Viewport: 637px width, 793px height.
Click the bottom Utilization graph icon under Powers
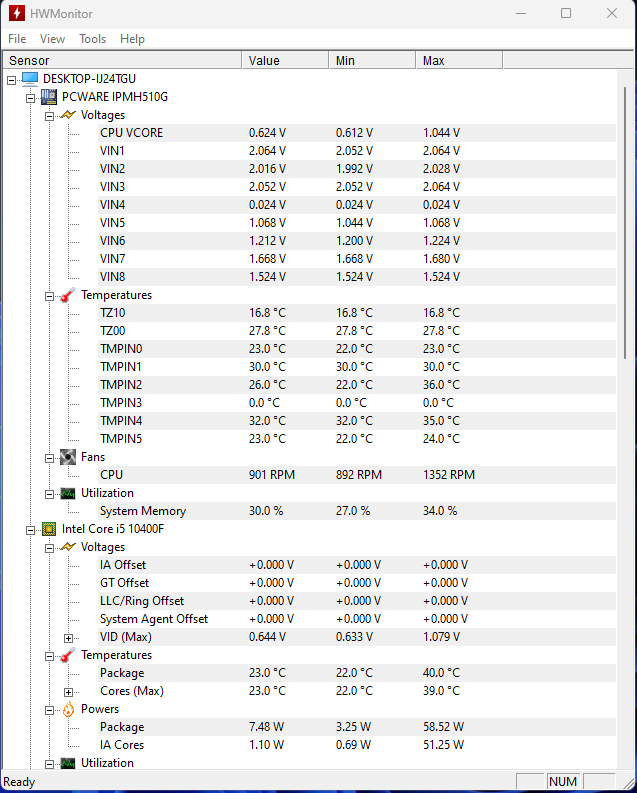tap(68, 763)
